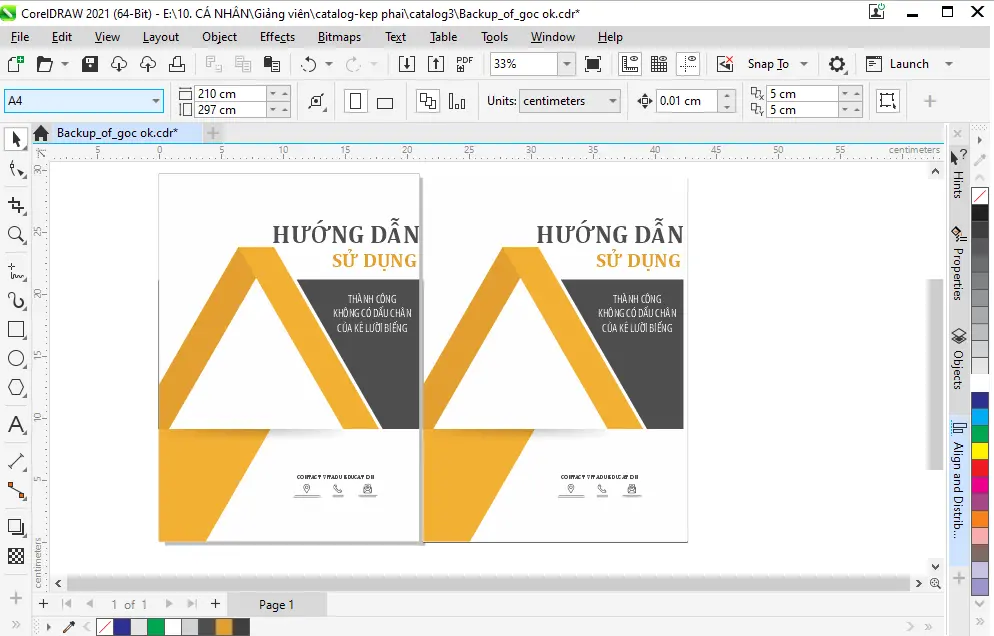Enable portrait page orientation

pos(355,100)
